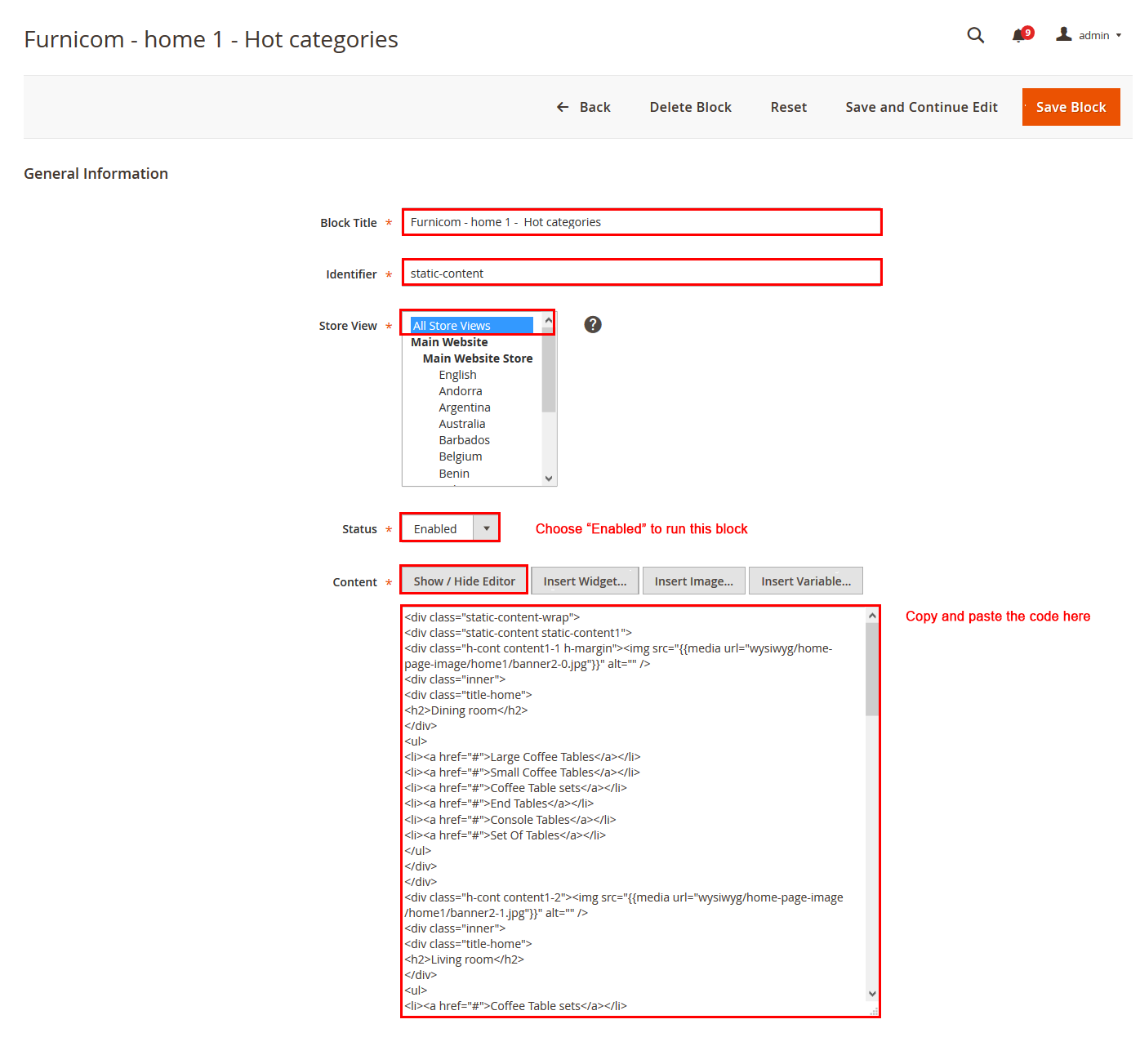The width and height of the screenshot is (1140, 1064).
Task: Click Store View list scroll-down arrow
Action: click(549, 479)
